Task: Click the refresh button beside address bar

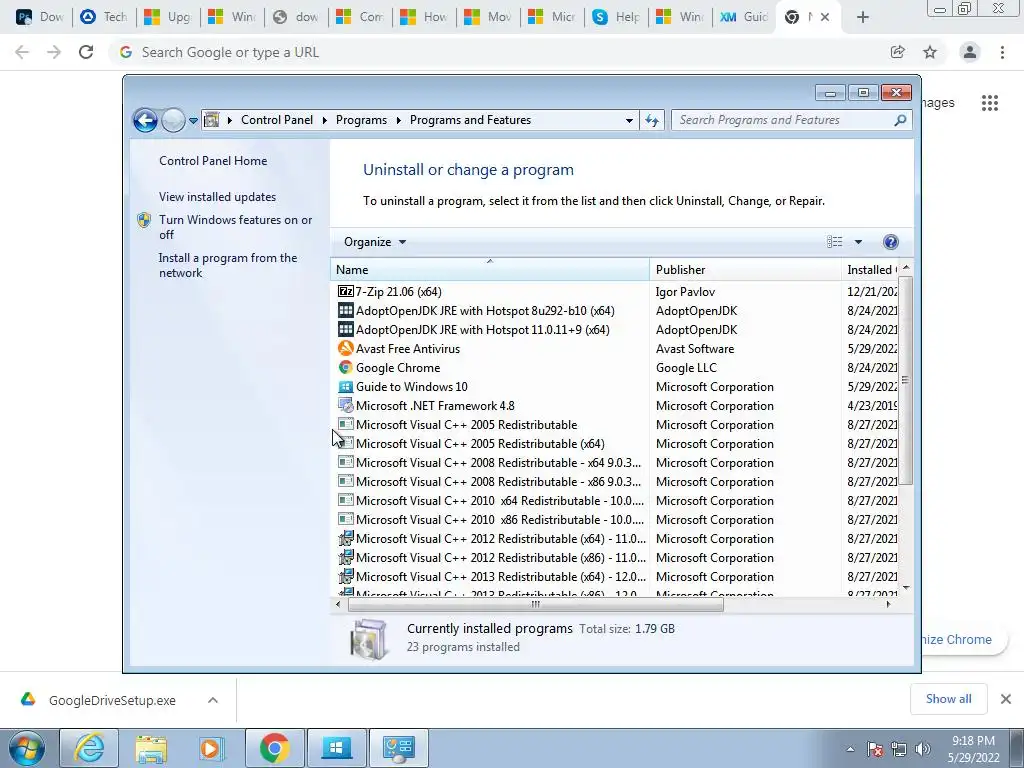Action: [x=652, y=120]
